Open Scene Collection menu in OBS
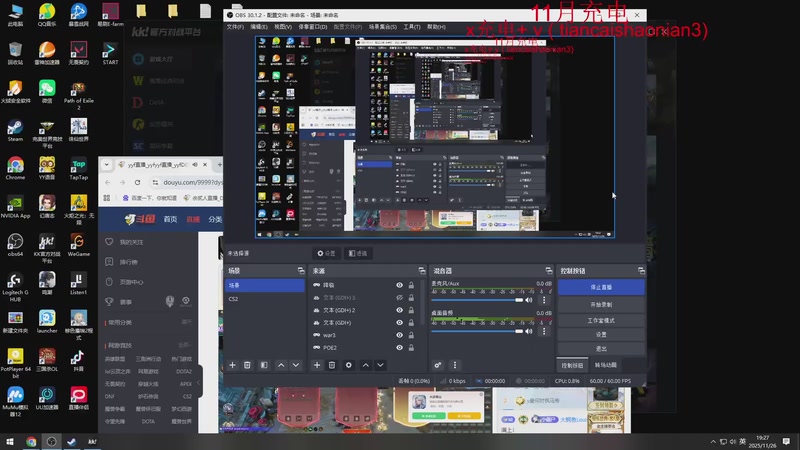Viewport: 800px width, 450px height. click(383, 27)
